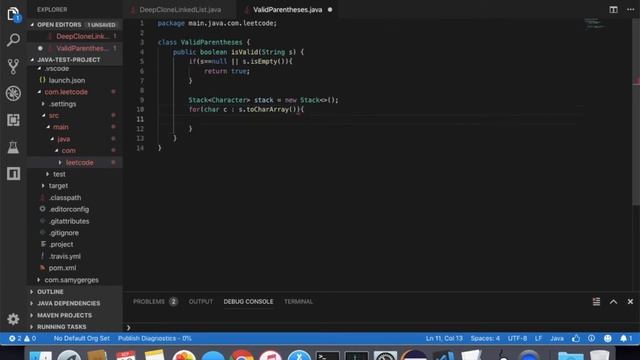Click the smiley feedback icon in status bar

point(608,338)
